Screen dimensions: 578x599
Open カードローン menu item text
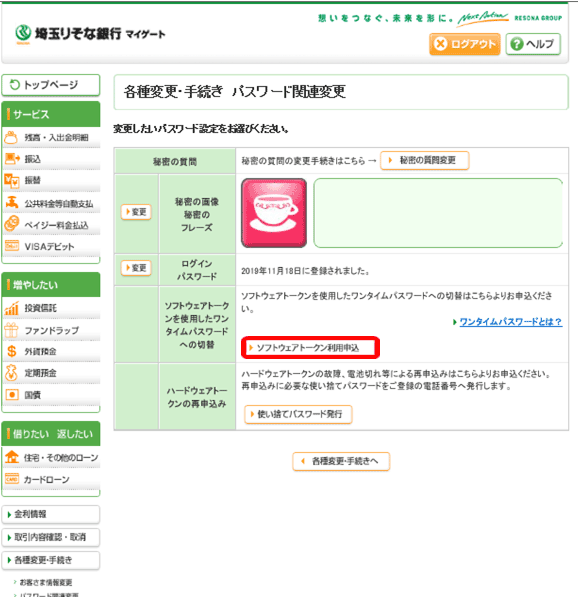47,479
